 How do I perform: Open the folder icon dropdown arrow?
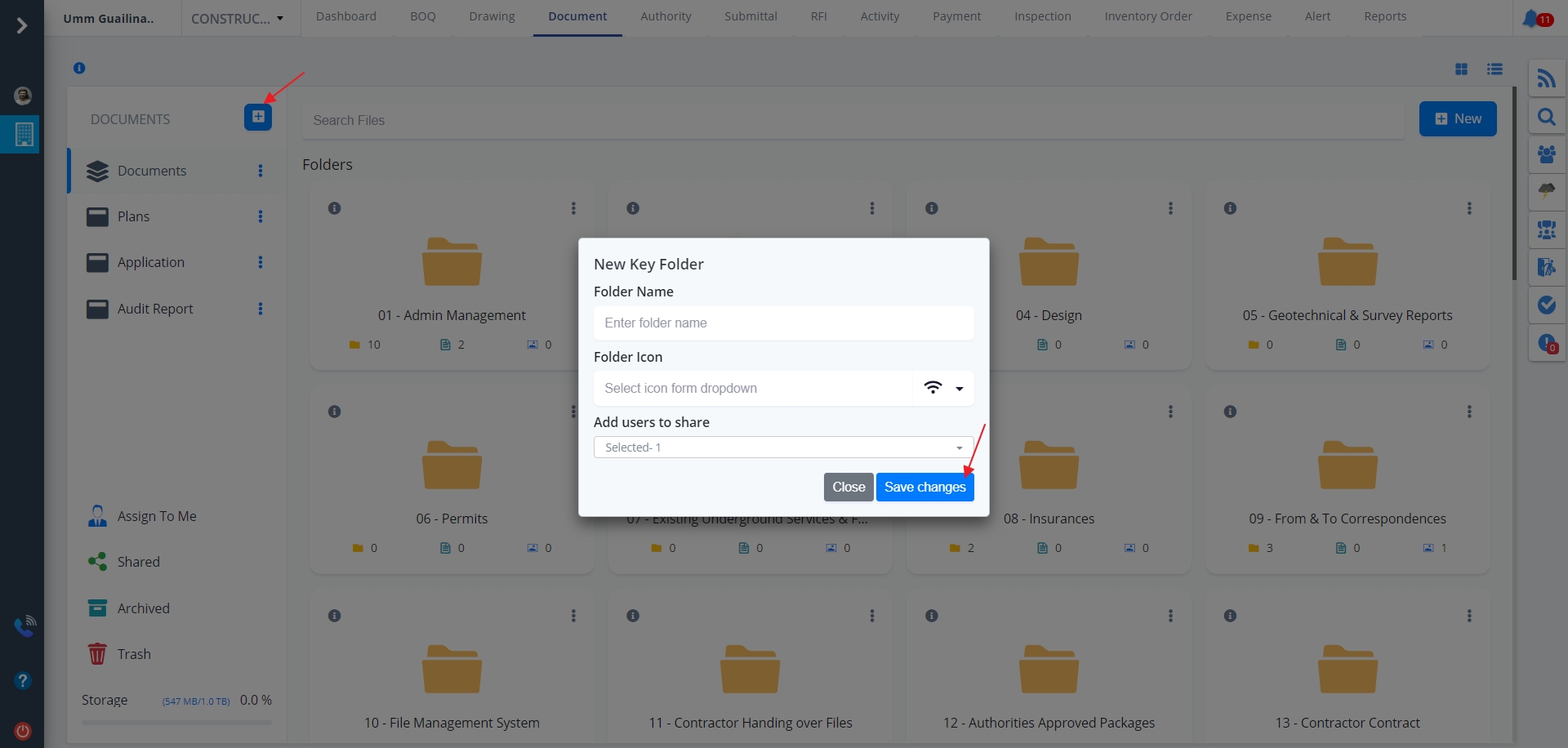959,389
